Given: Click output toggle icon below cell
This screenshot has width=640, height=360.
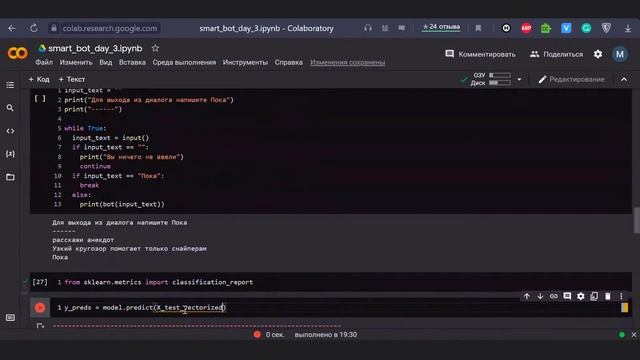Looking at the screenshot, I should pos(40,326).
